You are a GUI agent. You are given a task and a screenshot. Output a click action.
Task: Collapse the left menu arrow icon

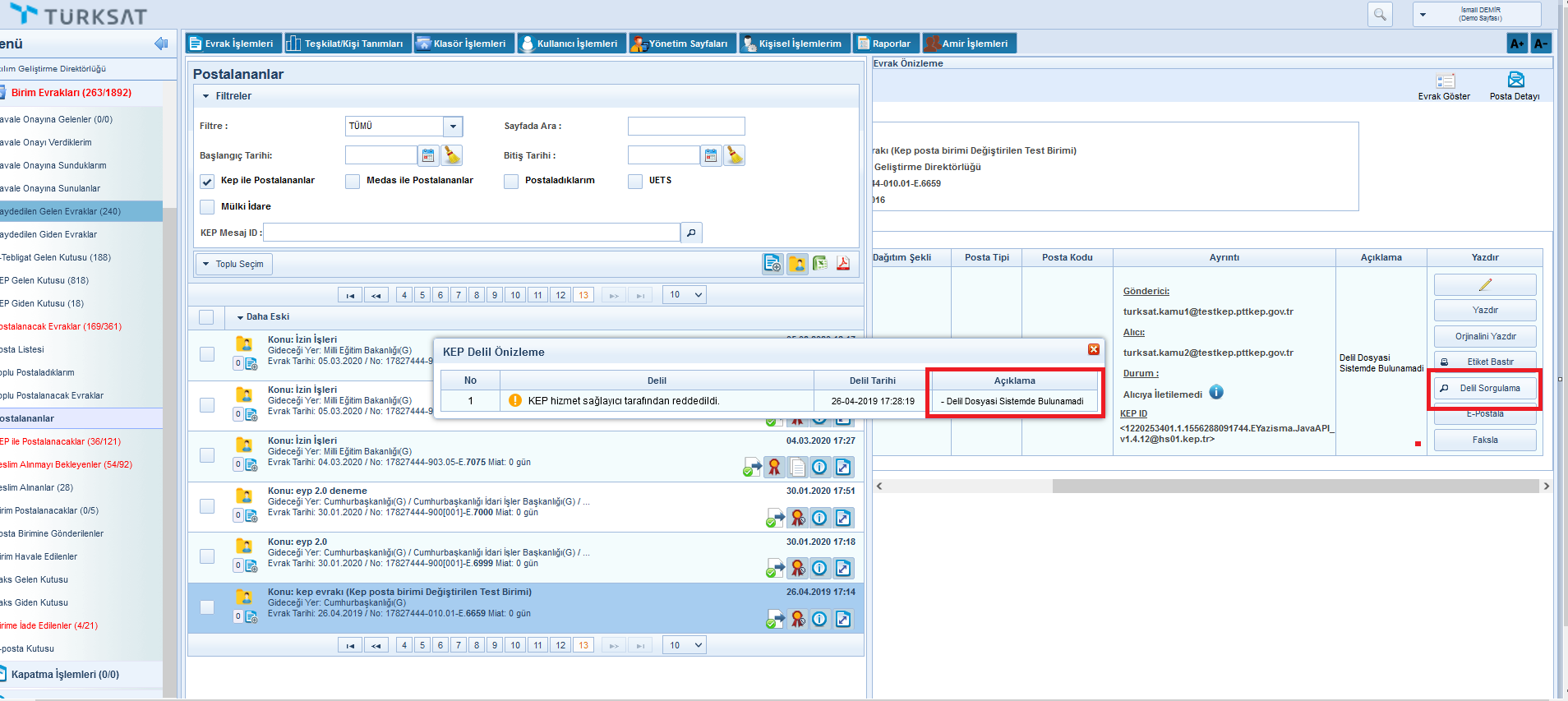pos(161,44)
